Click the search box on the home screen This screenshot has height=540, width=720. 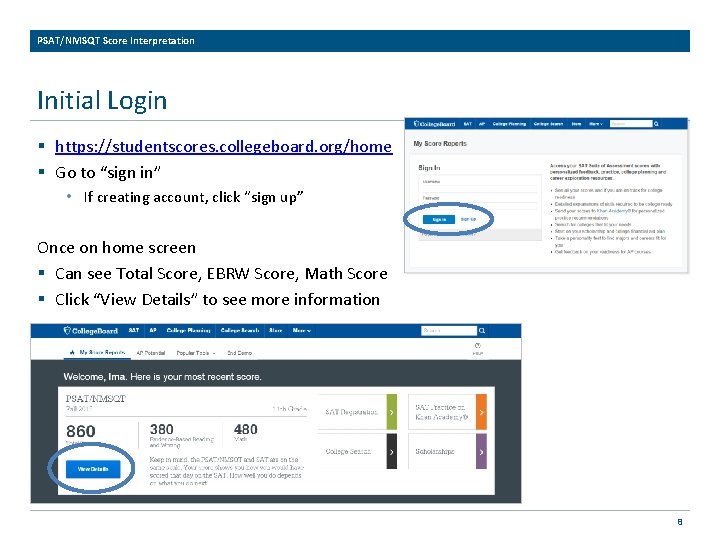(449, 331)
